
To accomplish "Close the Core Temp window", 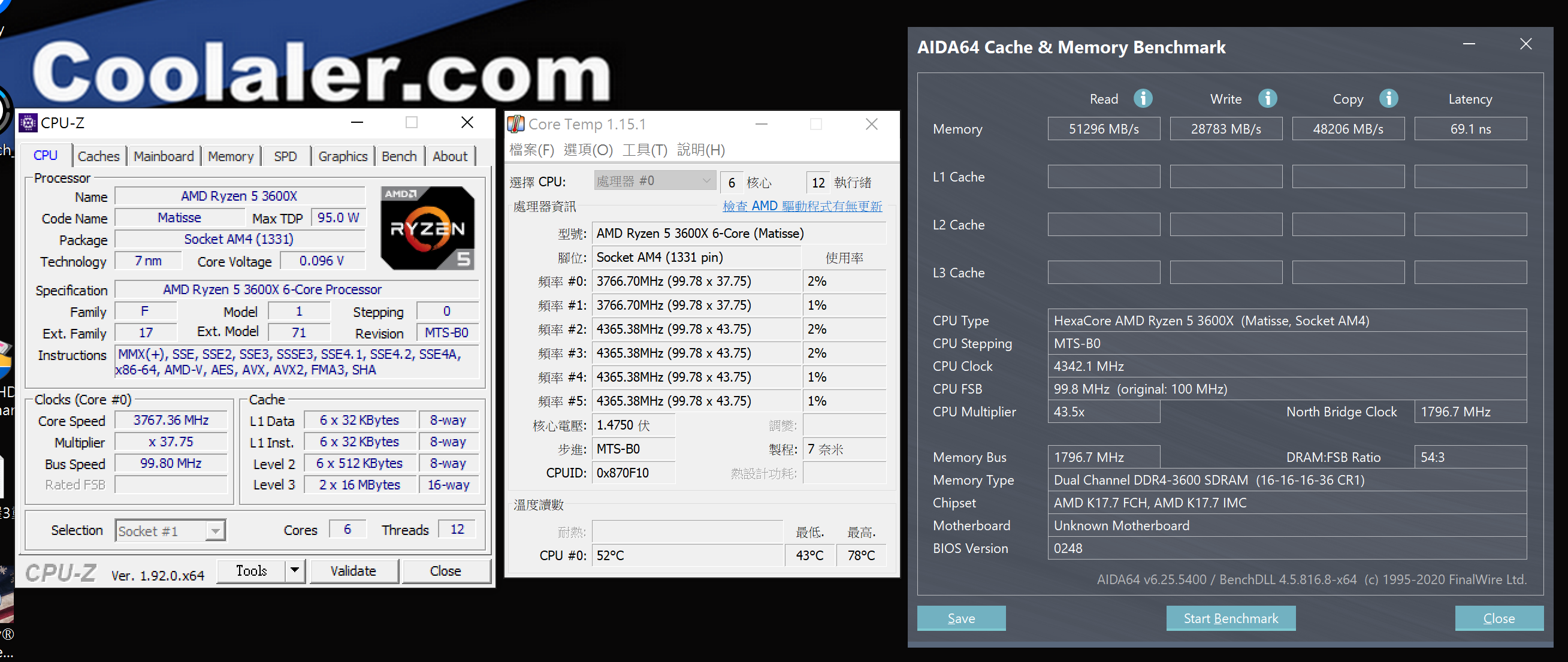I will [x=871, y=124].
